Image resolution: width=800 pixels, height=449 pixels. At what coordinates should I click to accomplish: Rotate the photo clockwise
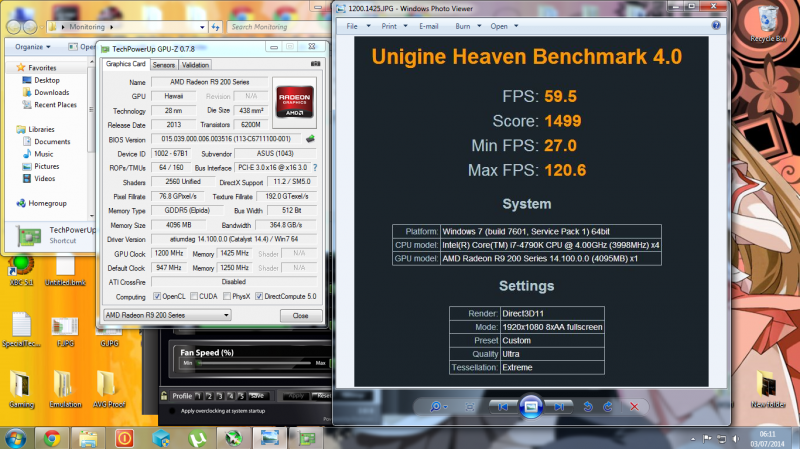[608, 407]
